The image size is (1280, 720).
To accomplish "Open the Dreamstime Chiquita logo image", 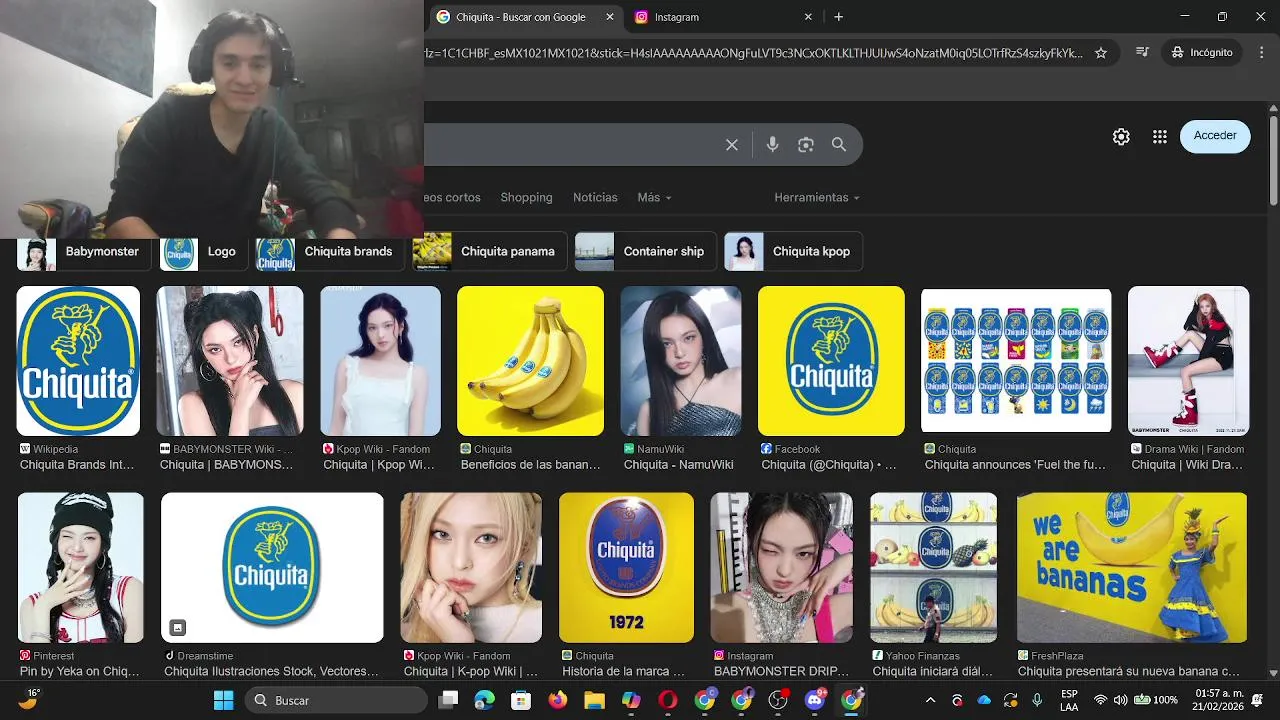I will 272,567.
